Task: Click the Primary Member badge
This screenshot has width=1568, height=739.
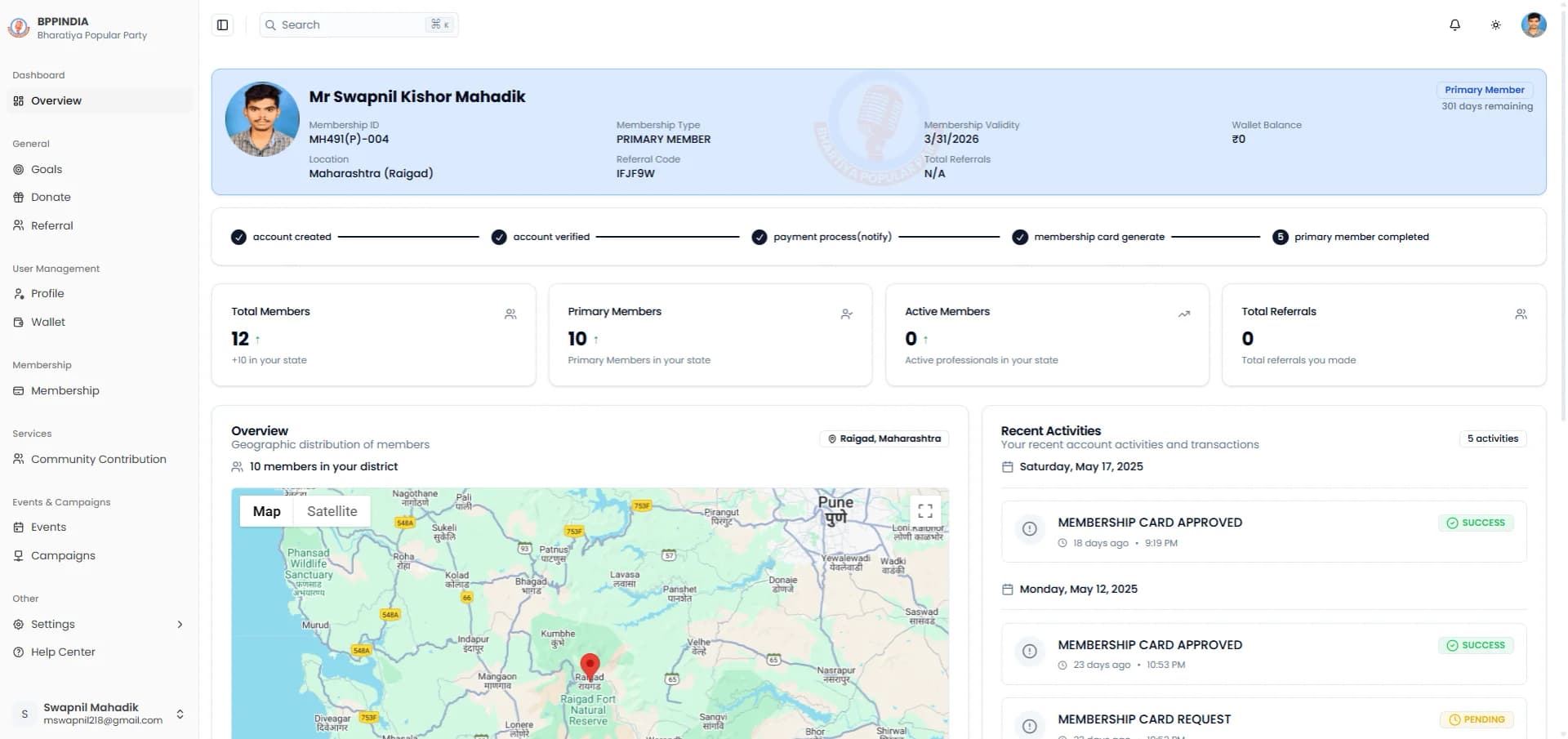Action: coord(1485,90)
